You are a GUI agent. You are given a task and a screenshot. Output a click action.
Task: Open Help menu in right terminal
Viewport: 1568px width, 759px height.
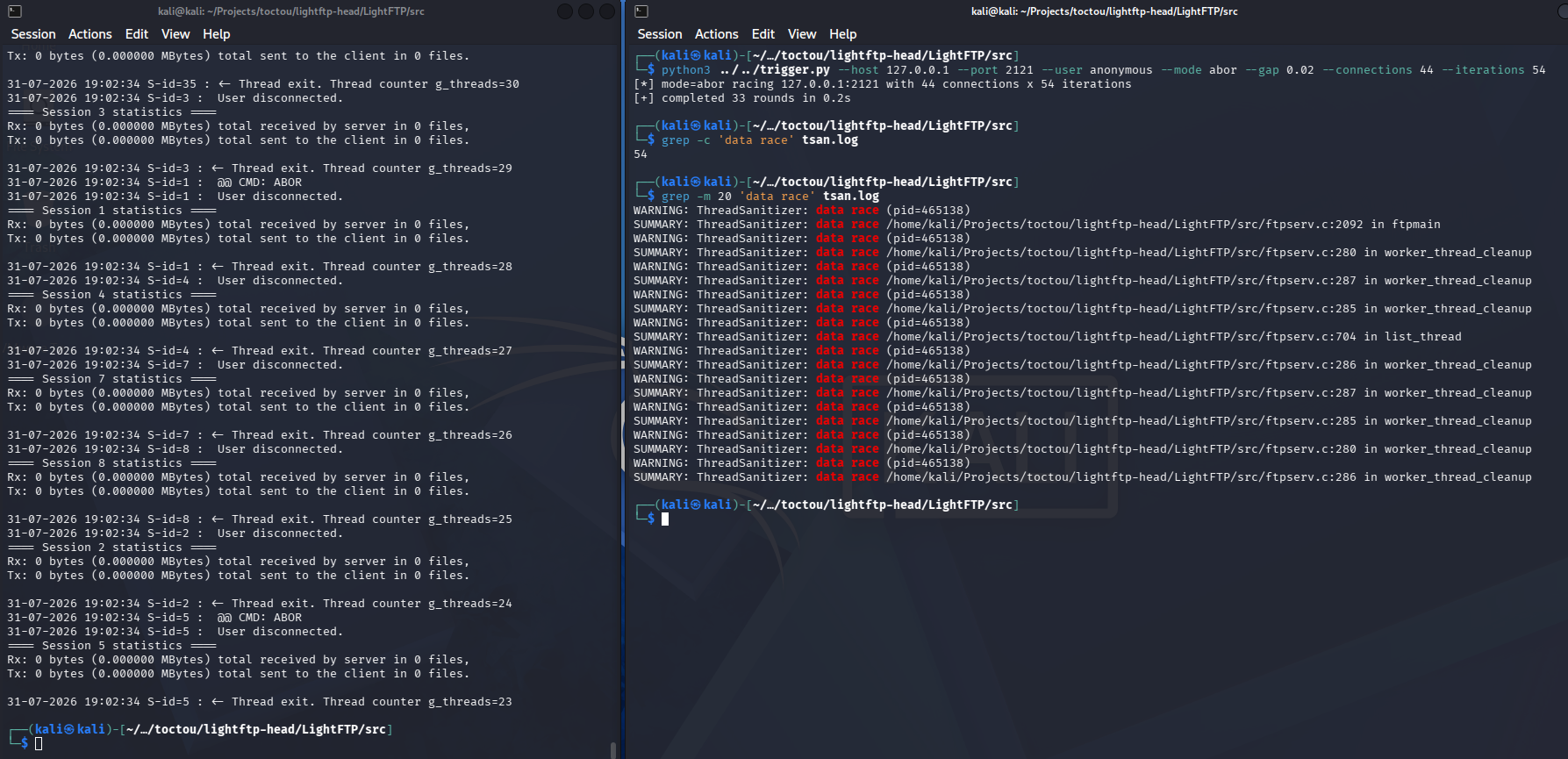pos(843,34)
